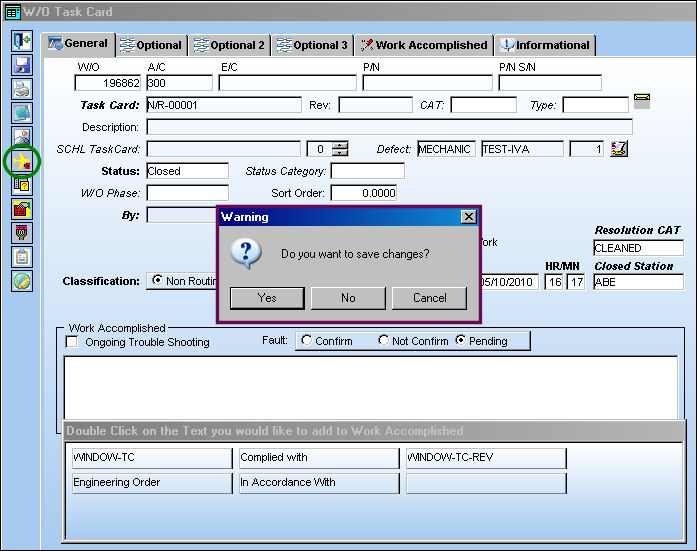Click the mountain picture icon in sidebar
The width and height of the screenshot is (697, 551).
[x=22, y=136]
